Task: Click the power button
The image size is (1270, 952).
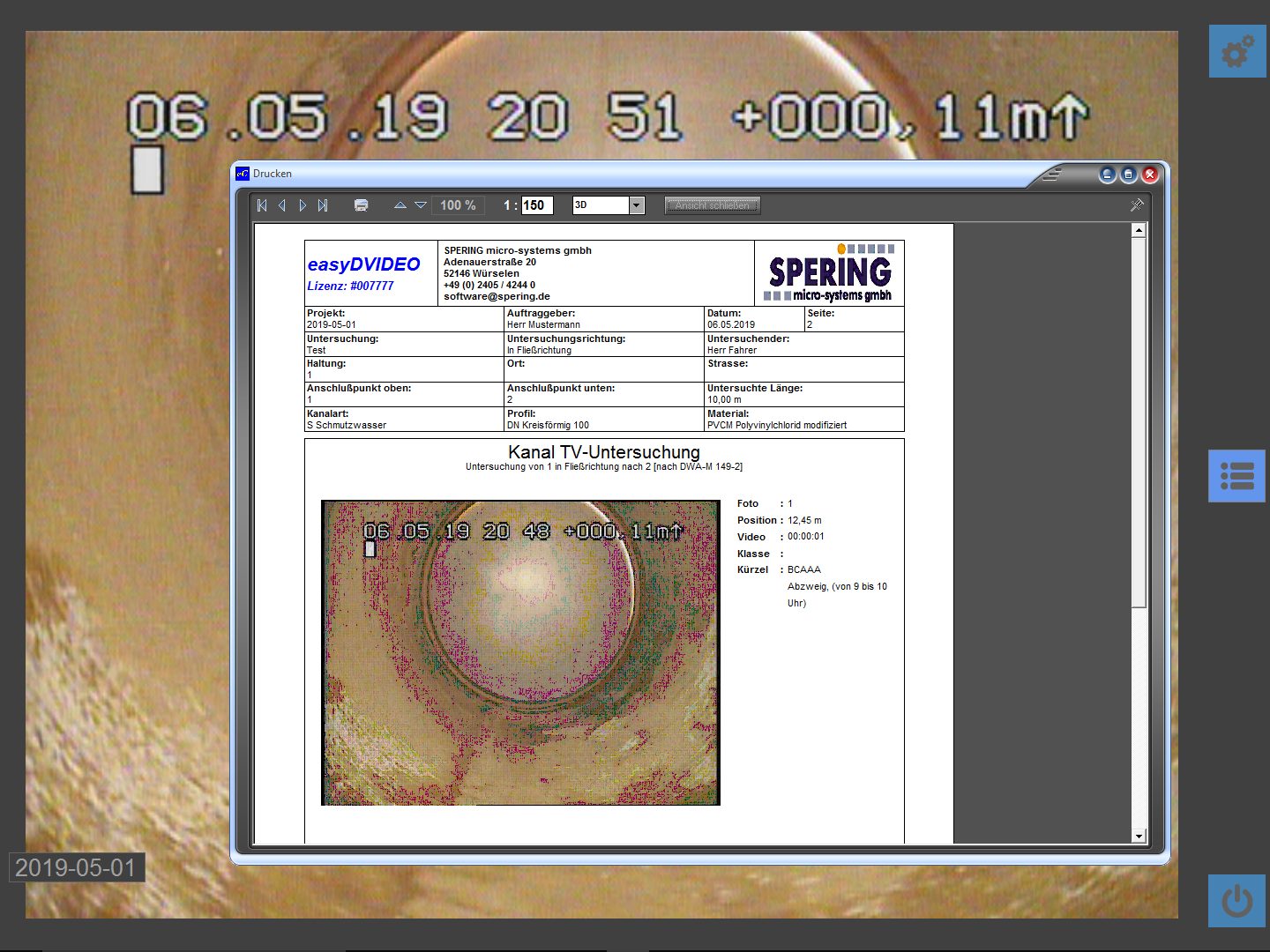Action: coord(1236,901)
